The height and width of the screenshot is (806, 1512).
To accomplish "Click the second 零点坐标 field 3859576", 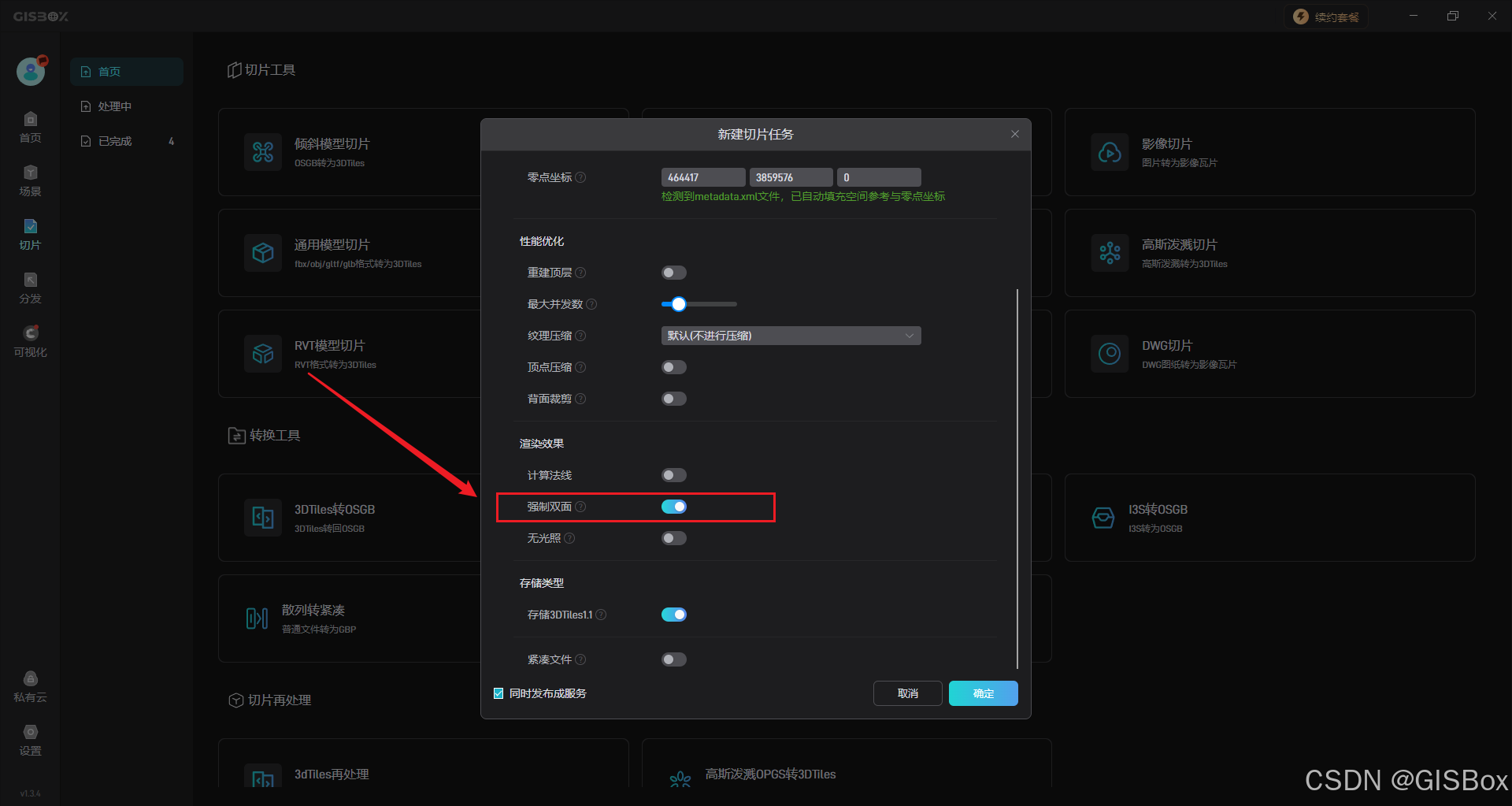I will 791,177.
